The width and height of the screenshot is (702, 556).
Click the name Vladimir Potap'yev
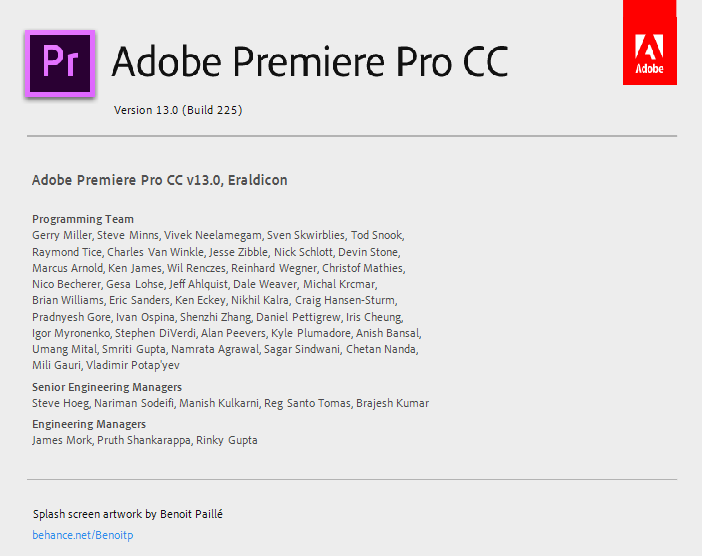[133, 365]
